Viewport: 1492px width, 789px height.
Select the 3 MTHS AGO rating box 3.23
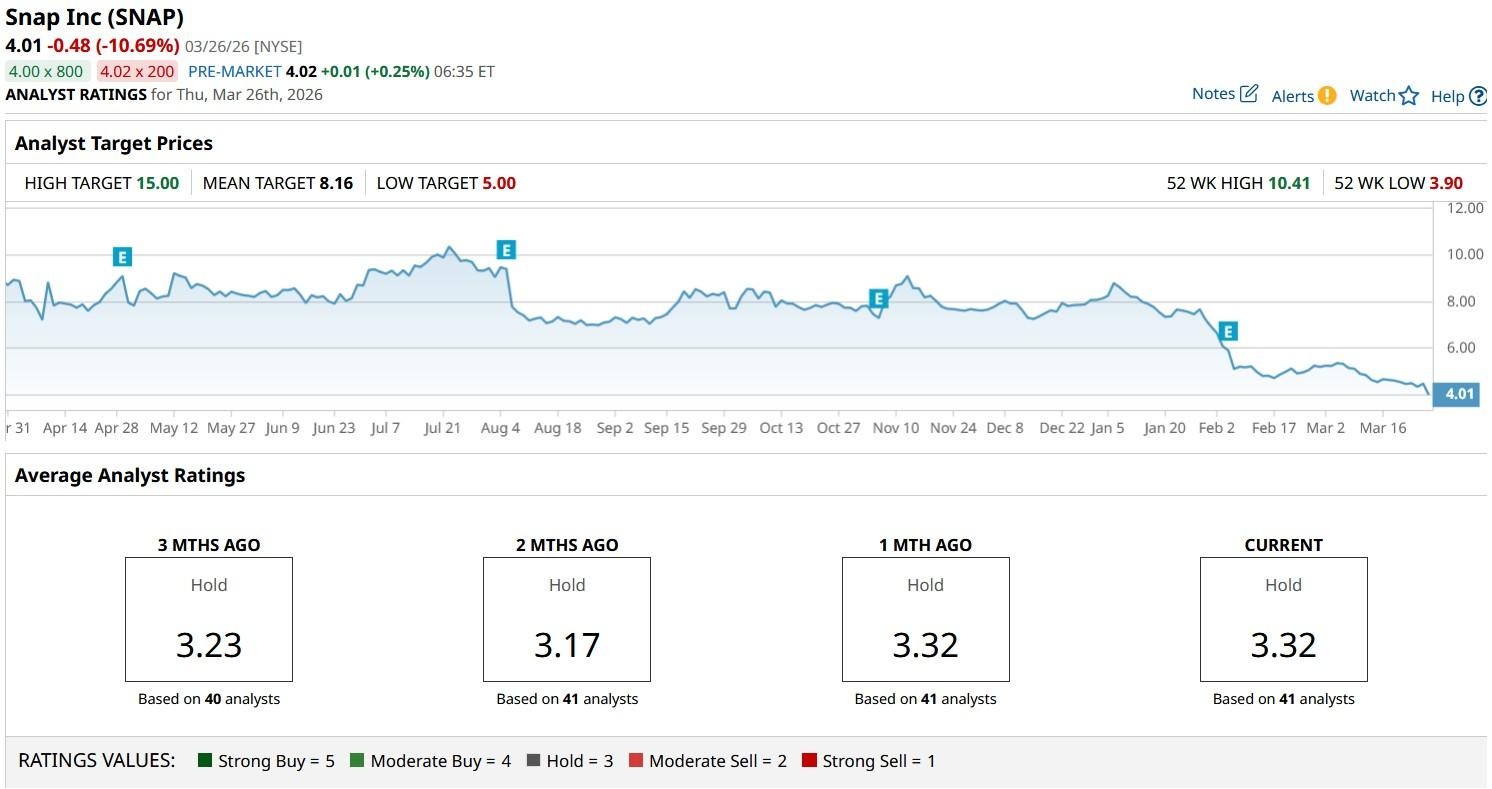click(x=209, y=620)
